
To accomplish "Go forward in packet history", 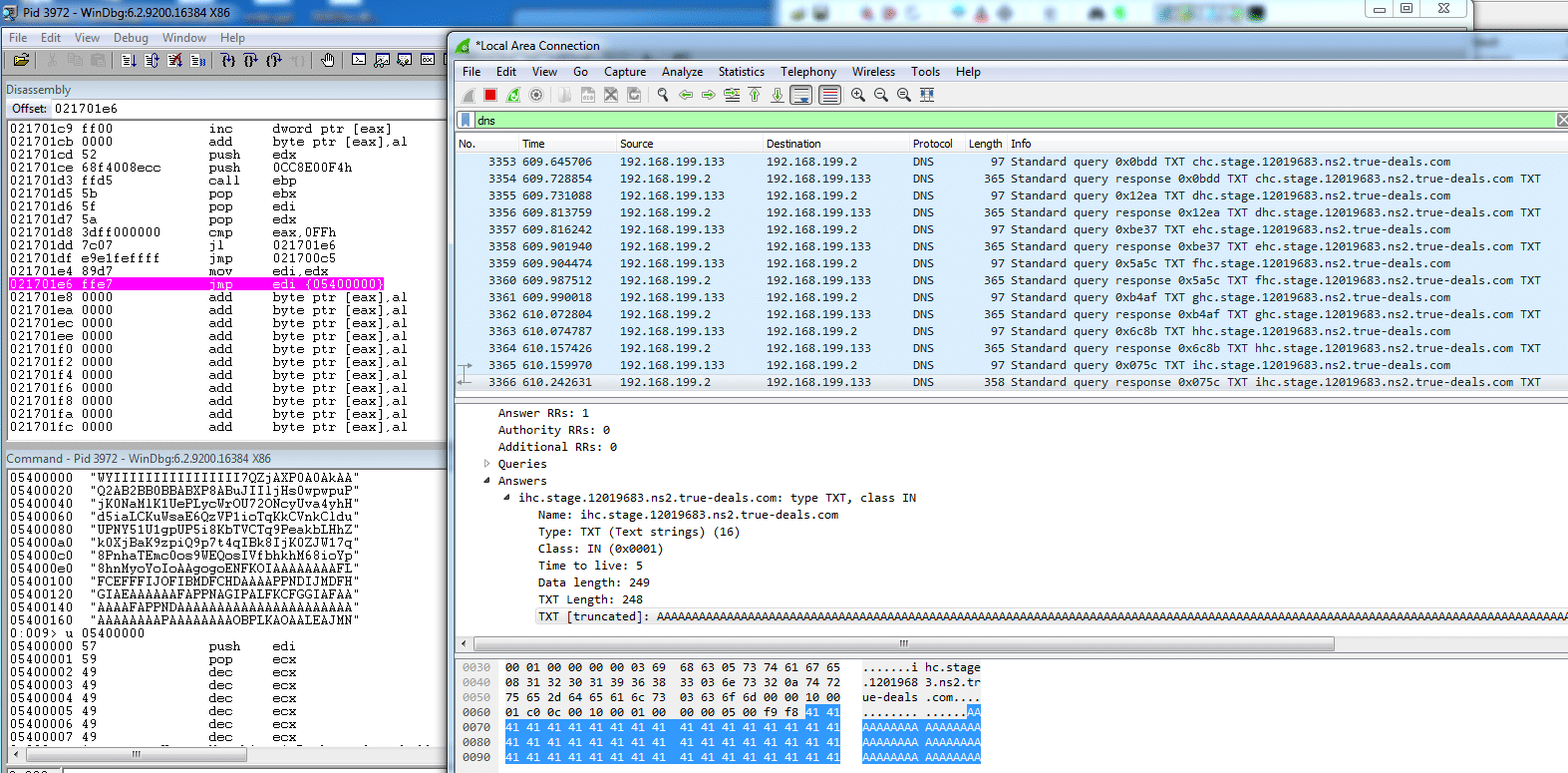I will [708, 95].
